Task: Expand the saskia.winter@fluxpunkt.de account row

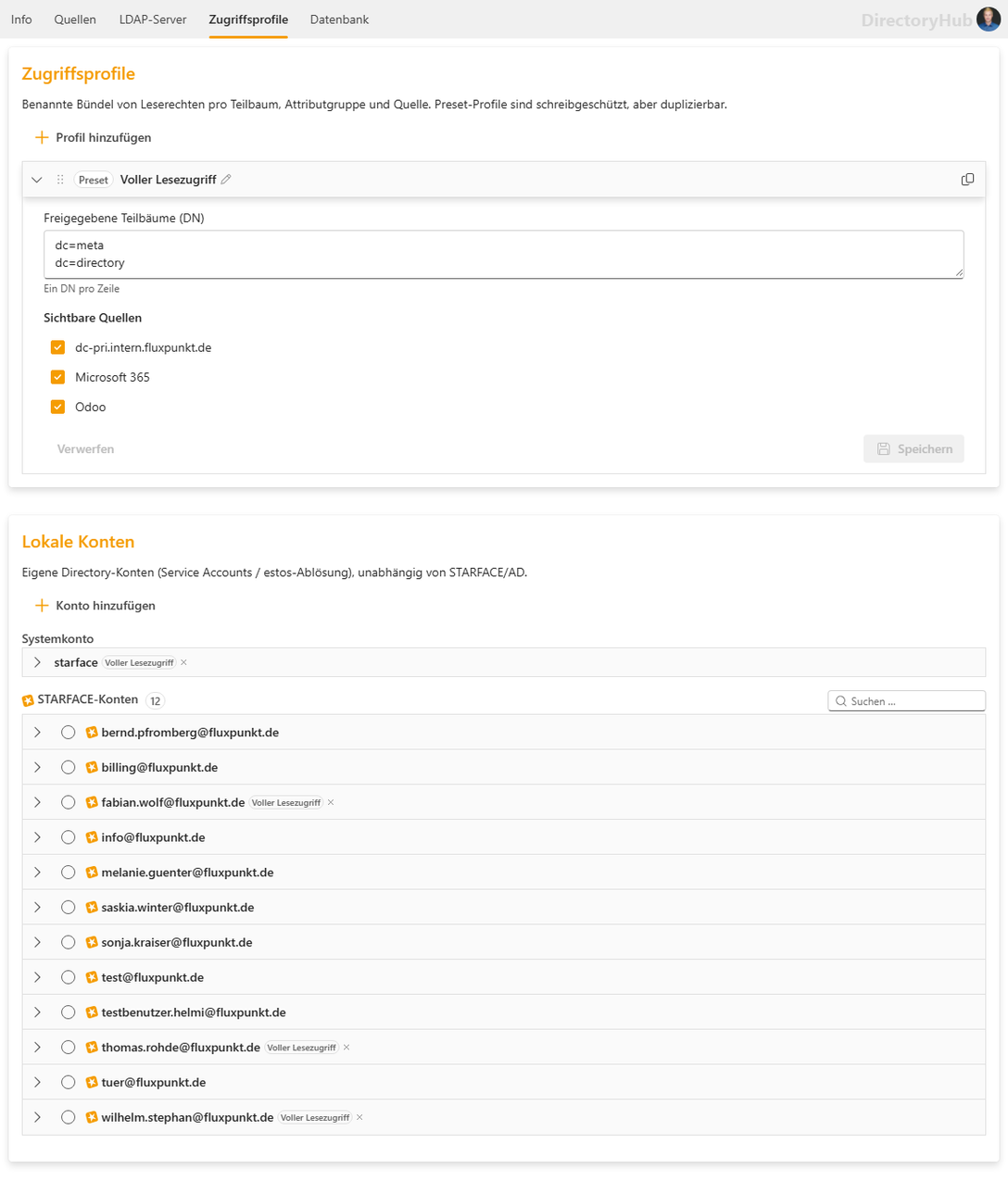Action: coord(37,907)
